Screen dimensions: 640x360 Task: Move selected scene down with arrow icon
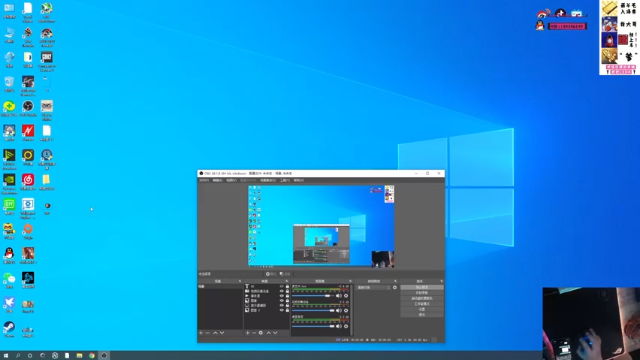222,333
